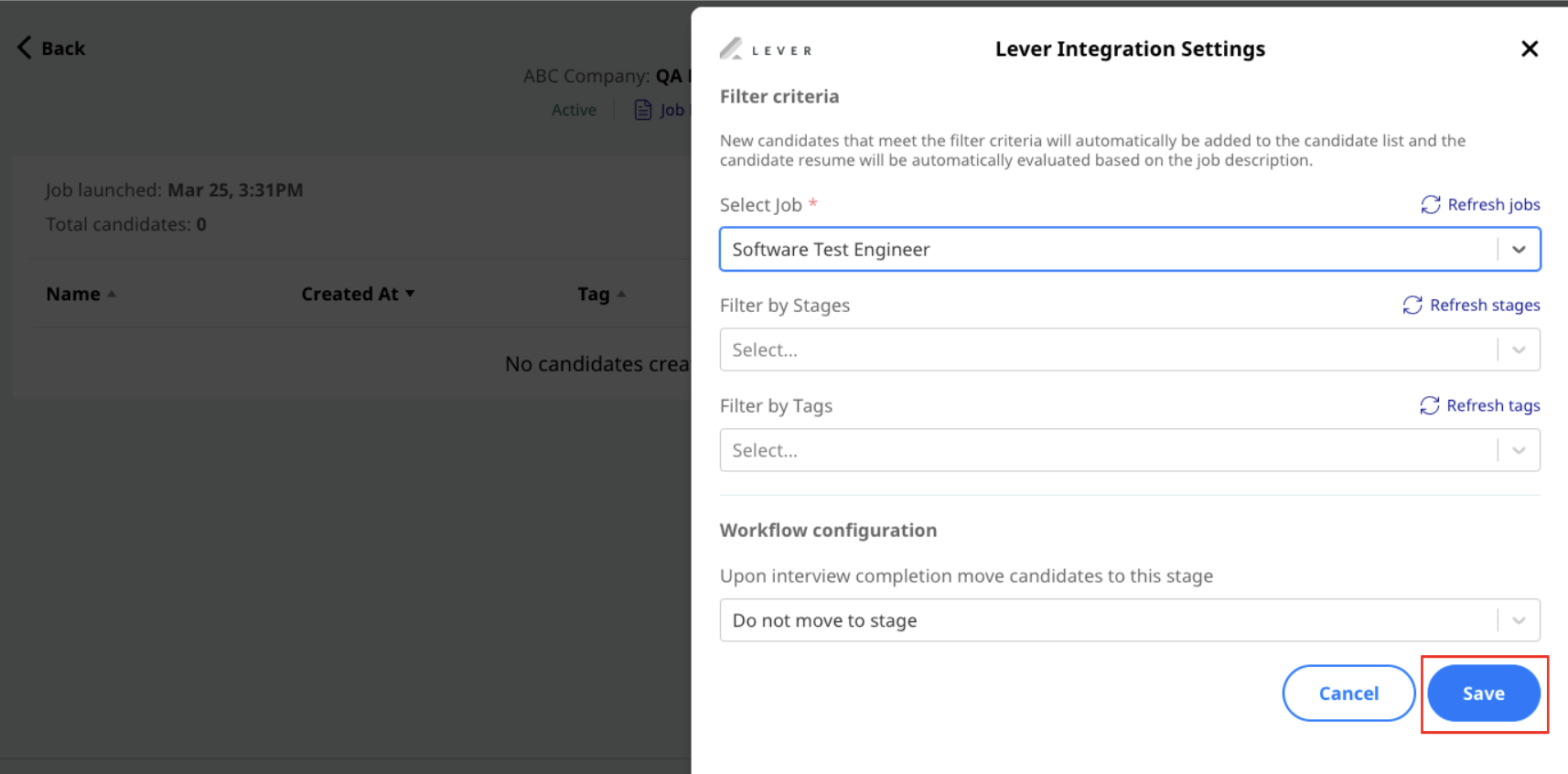Click the Job launched Mar 25 text

(x=174, y=190)
